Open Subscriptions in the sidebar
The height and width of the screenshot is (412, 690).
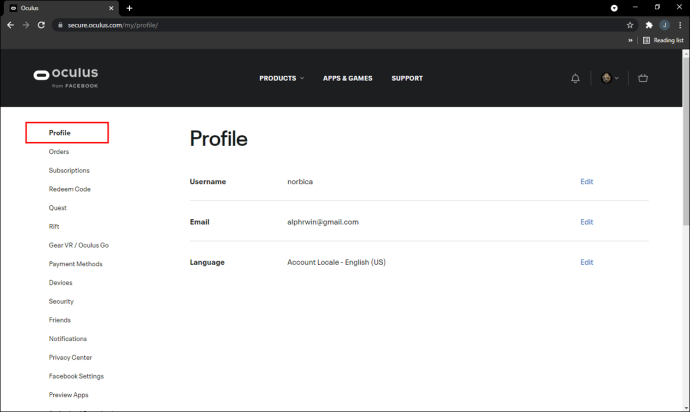click(69, 170)
